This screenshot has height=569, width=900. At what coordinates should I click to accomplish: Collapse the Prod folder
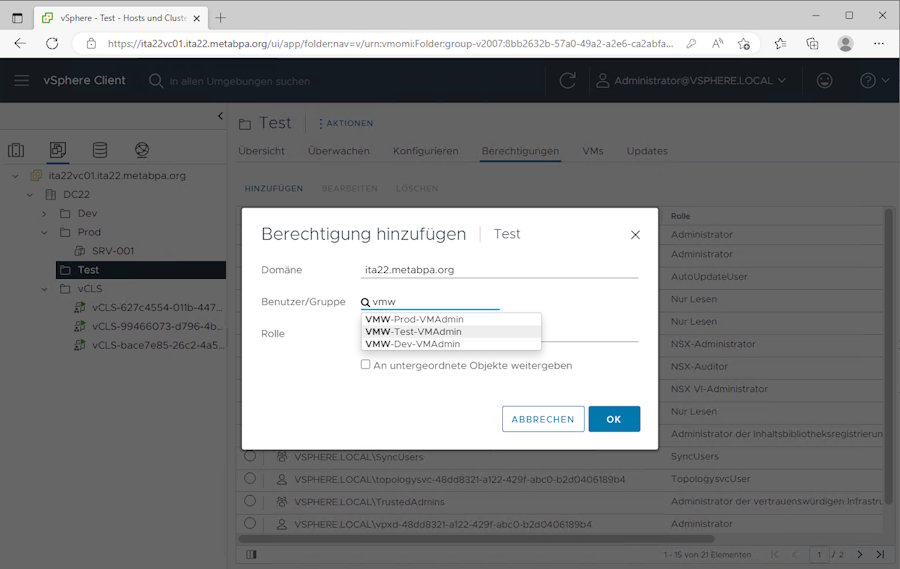(44, 233)
